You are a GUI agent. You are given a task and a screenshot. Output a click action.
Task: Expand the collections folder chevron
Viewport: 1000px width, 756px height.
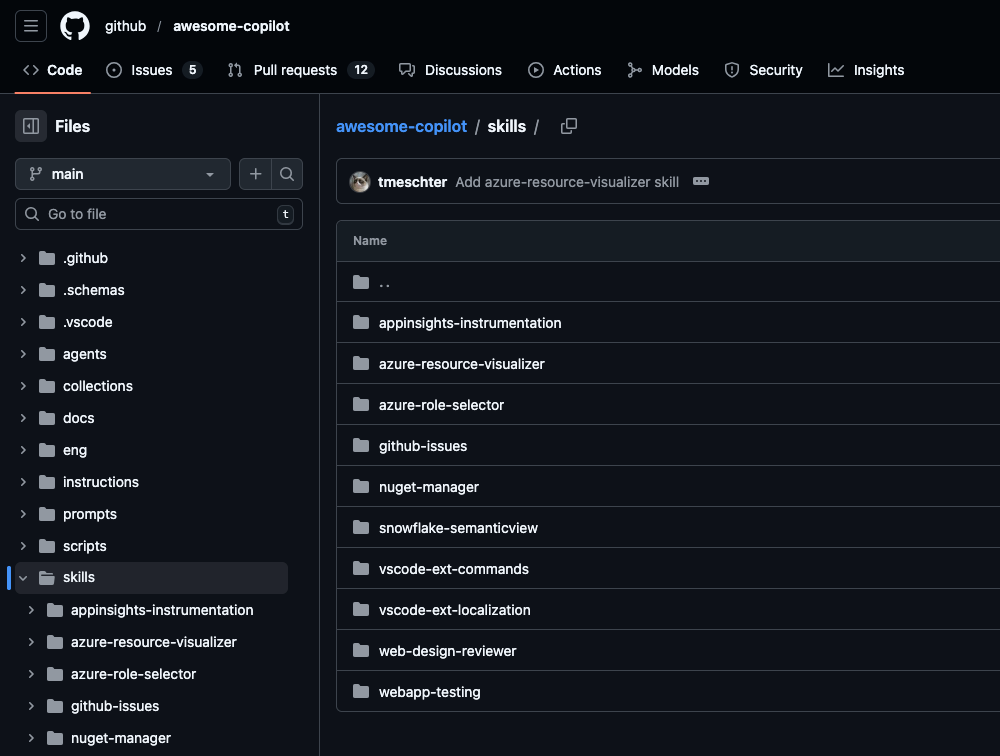pos(23,386)
